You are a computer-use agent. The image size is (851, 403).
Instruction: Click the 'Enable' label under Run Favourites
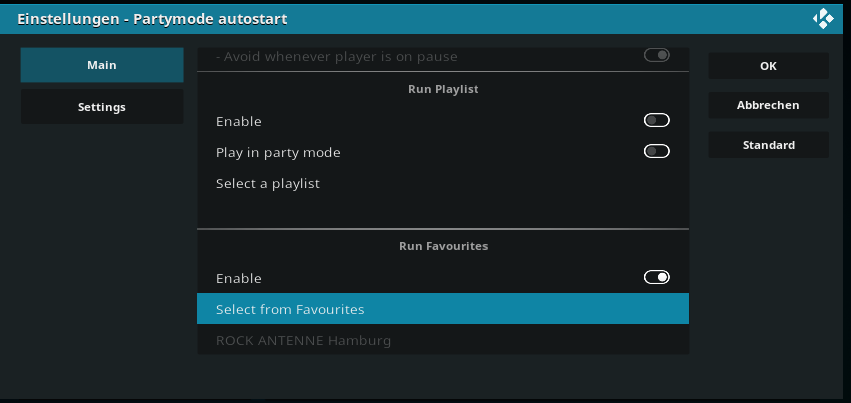click(x=239, y=278)
